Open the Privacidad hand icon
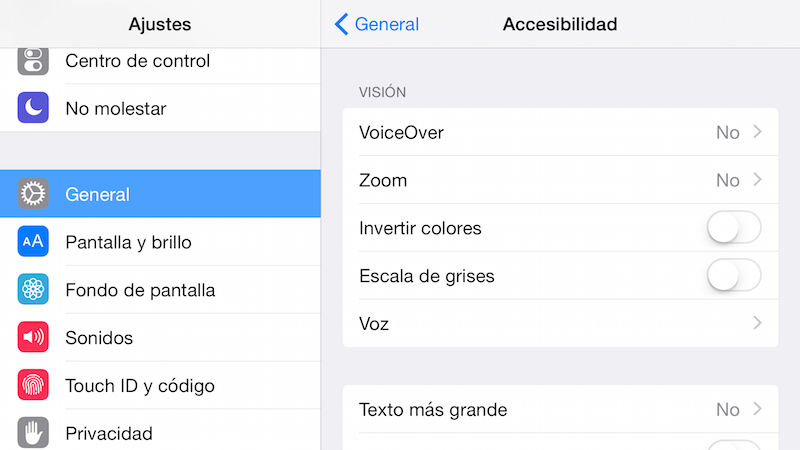This screenshot has height=450, width=800. click(33, 433)
